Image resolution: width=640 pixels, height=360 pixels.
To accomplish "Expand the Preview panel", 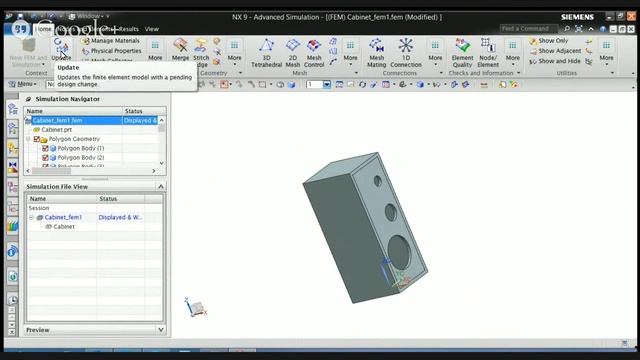I will click(x=161, y=330).
